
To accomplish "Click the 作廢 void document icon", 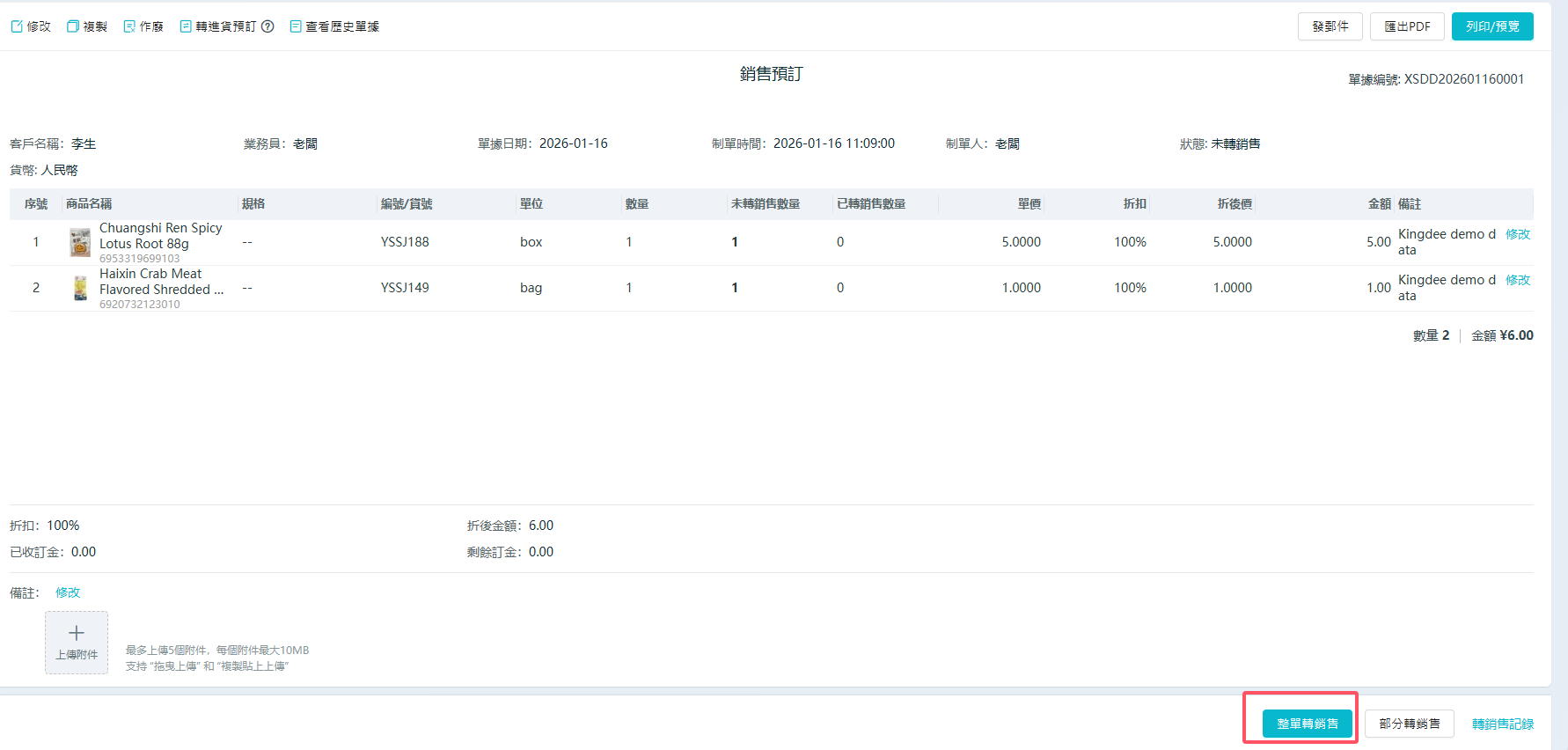I will (129, 26).
